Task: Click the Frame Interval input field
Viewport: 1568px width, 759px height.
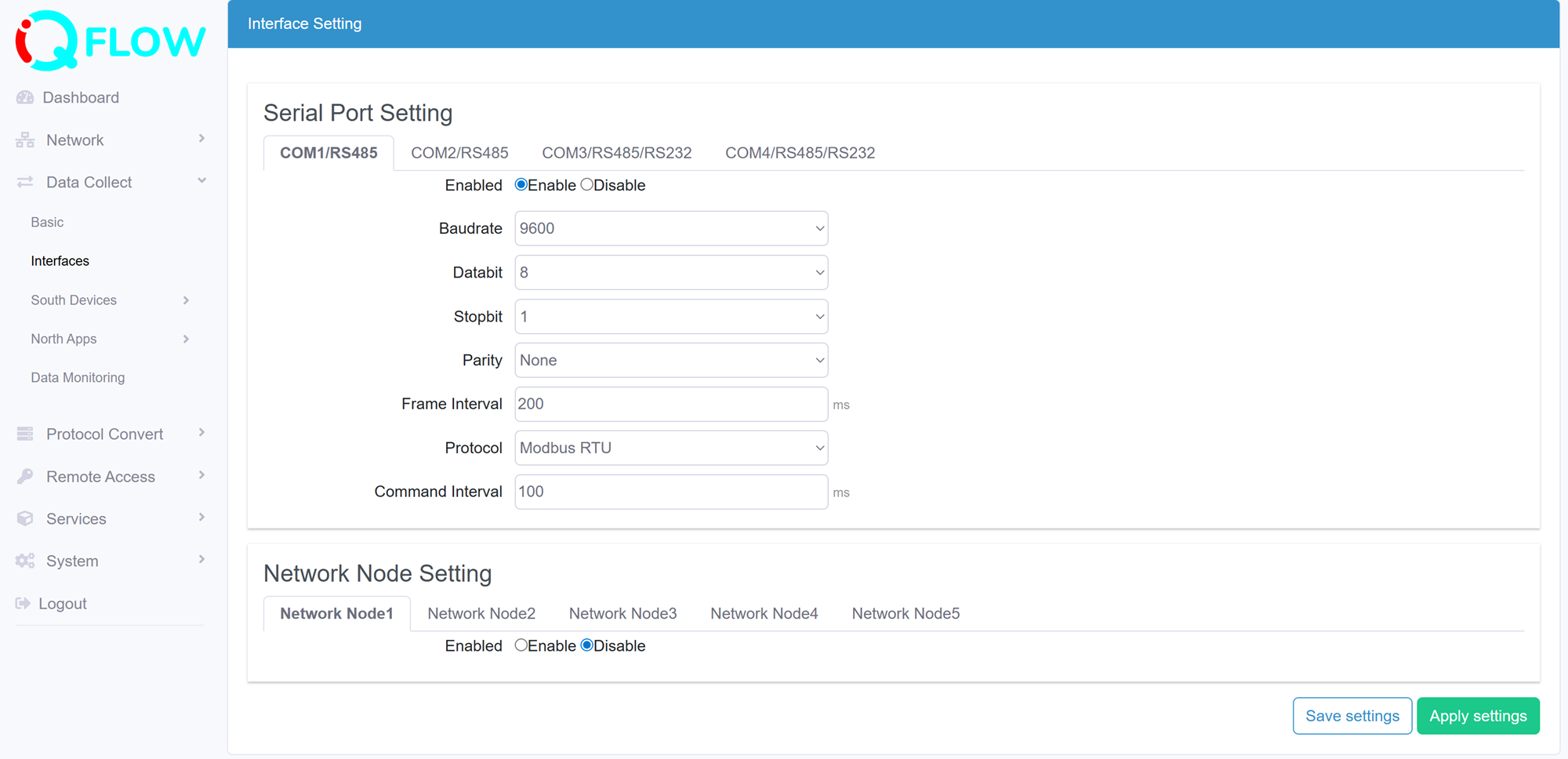Action: point(670,404)
